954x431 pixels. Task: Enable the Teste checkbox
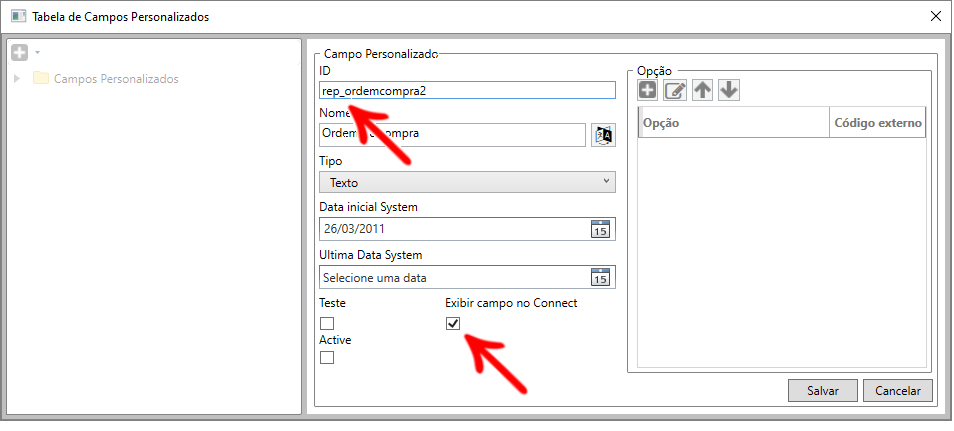pos(327,323)
